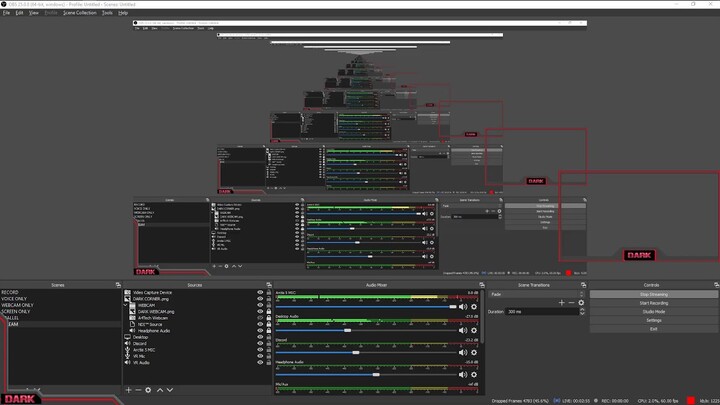The height and width of the screenshot is (405, 720).
Task: Move the selected source down
Action: (170, 390)
